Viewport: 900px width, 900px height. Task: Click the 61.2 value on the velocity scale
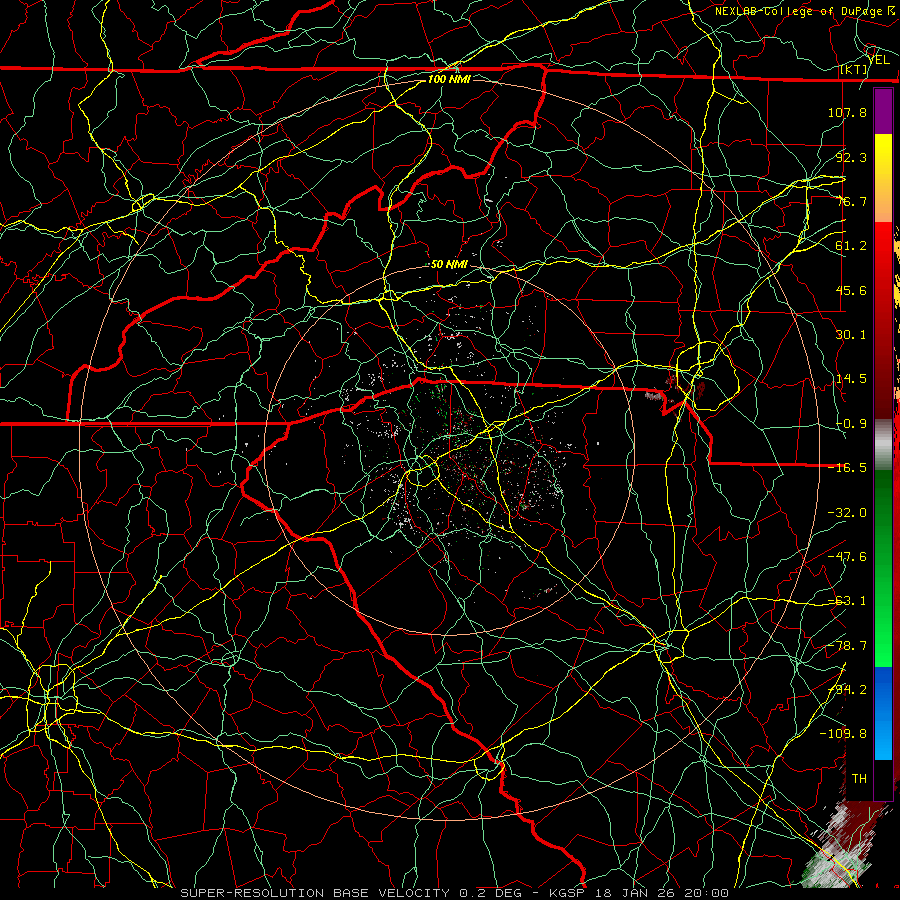(x=851, y=246)
